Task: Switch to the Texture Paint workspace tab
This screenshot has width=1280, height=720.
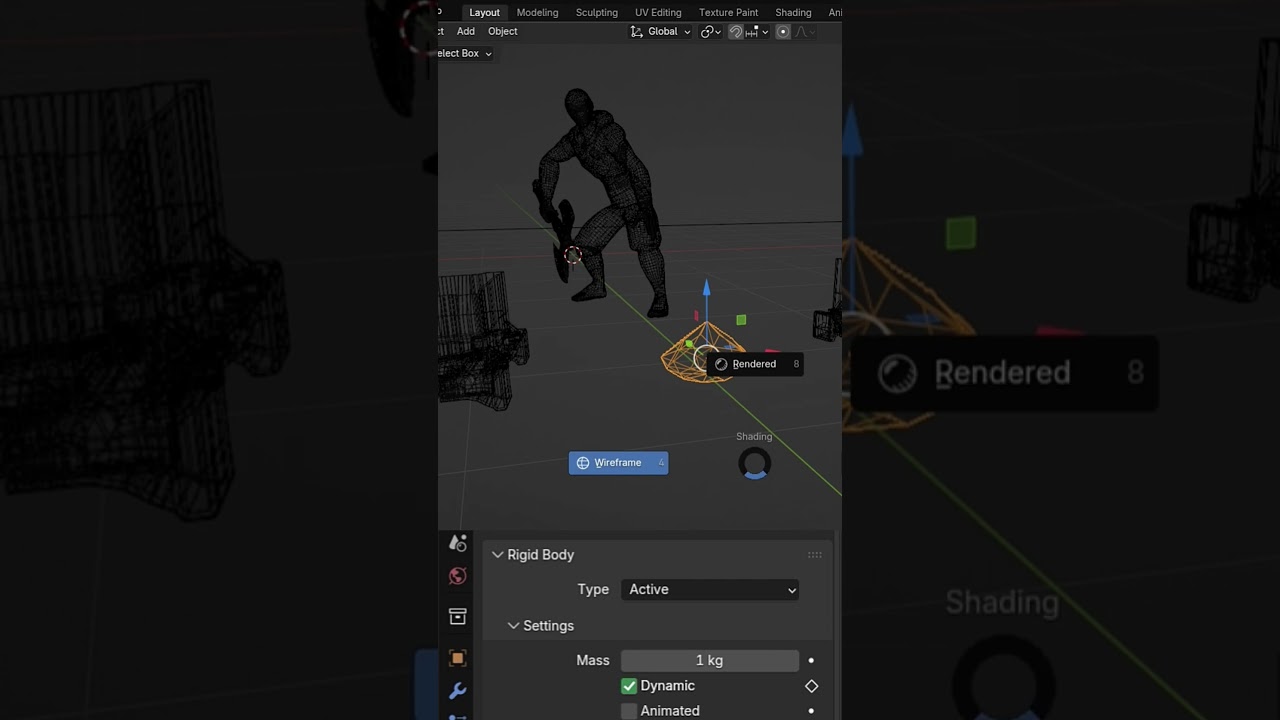Action: [728, 12]
